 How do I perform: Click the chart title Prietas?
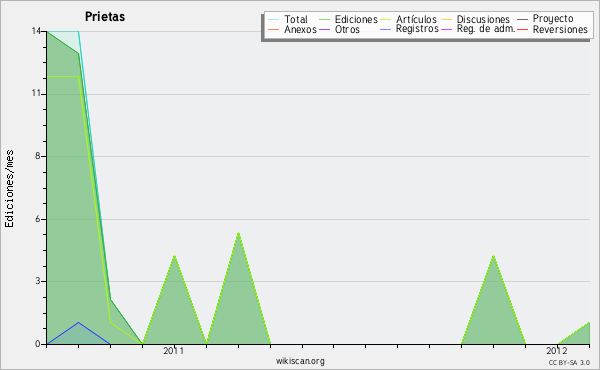105,17
